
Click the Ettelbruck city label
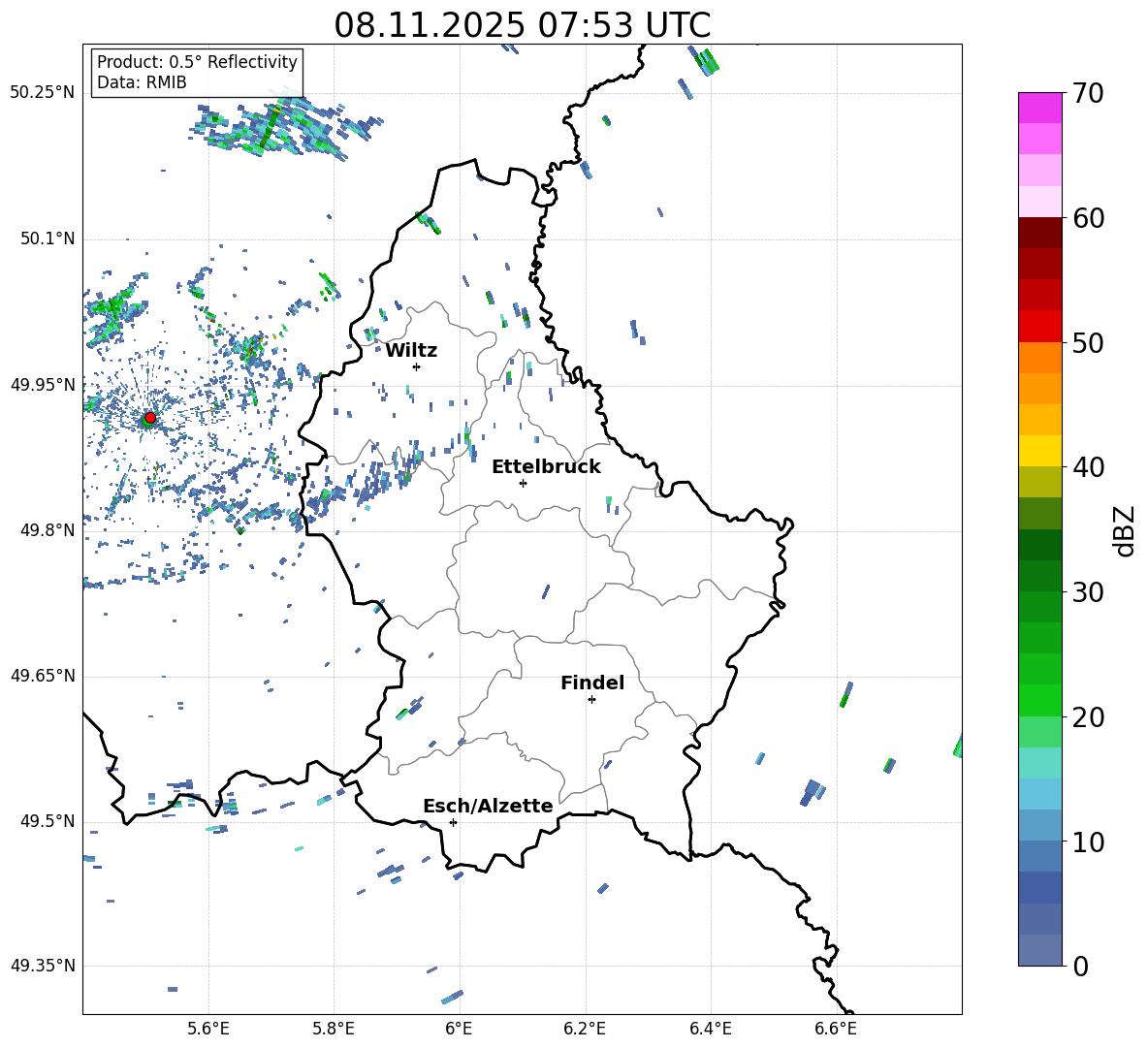click(x=546, y=467)
